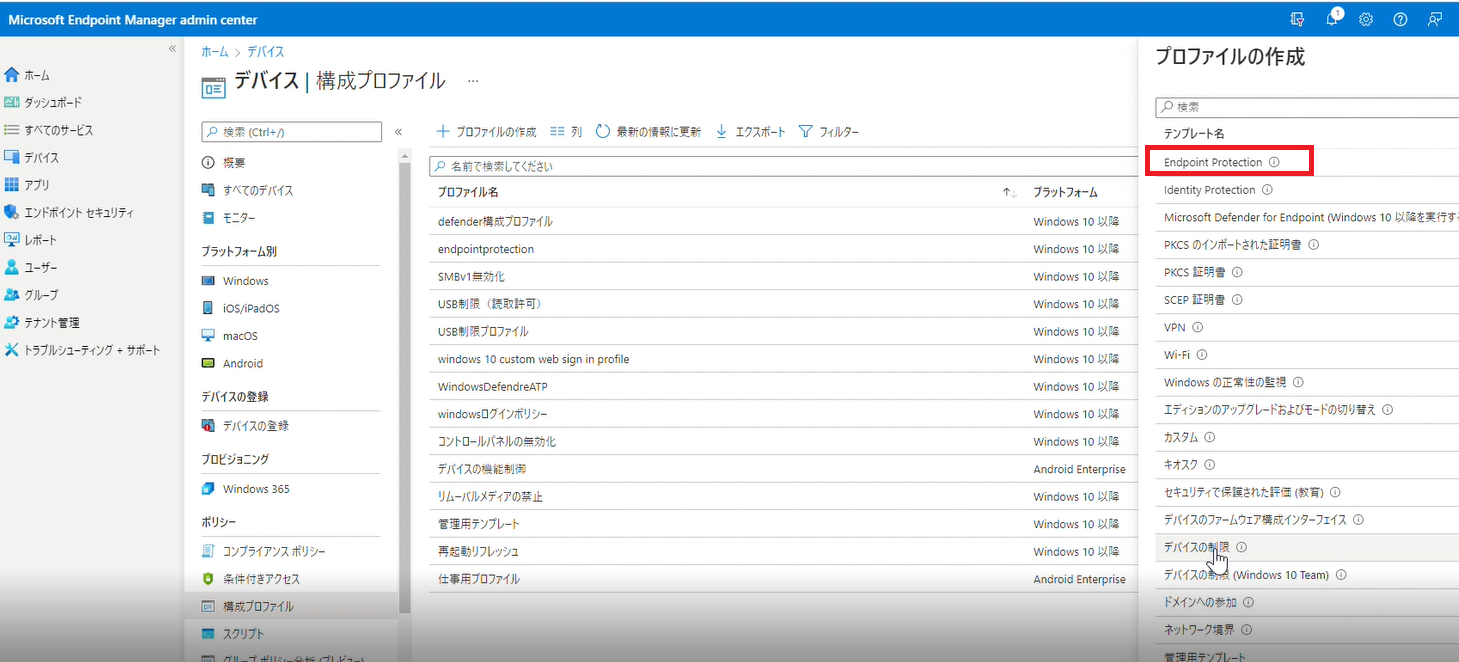The width and height of the screenshot is (1459, 662).
Task: Click info icon next to Identity Protection
Action: 1267,190
